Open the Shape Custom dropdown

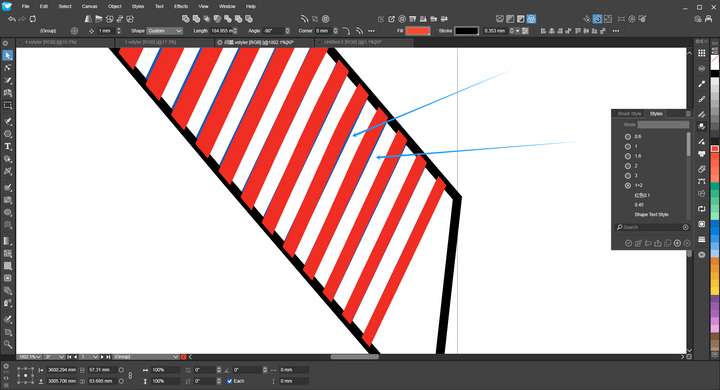tap(165, 31)
